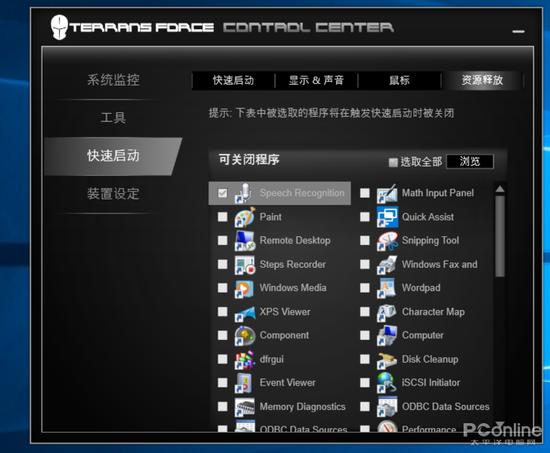Click the Speech Recognition label
550x453 pixels.
tap(302, 193)
